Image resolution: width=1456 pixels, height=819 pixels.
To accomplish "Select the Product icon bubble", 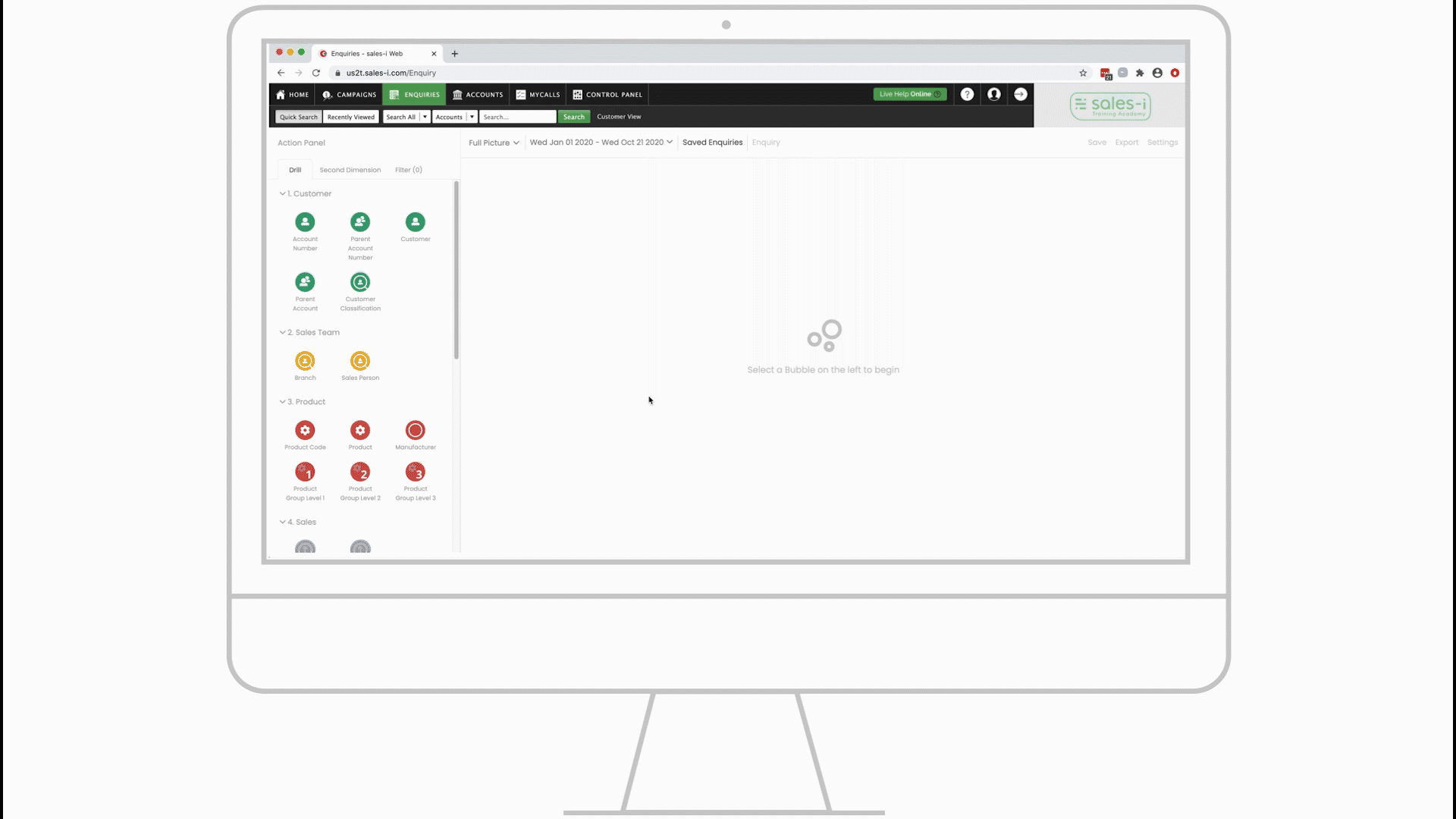I will tap(360, 429).
